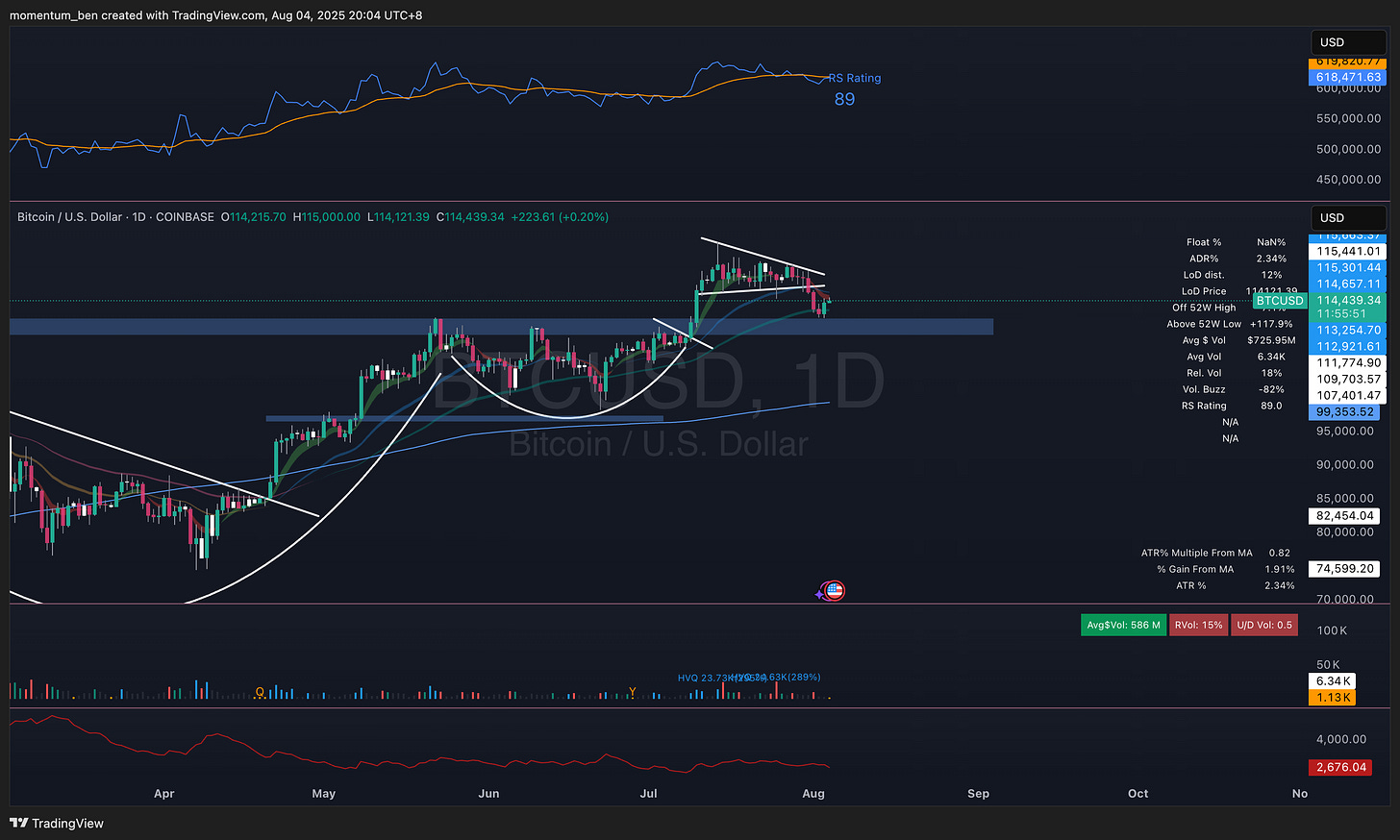Click the high value H115,000.00 in legend
Image resolution: width=1400 pixels, height=840 pixels.
point(327,217)
